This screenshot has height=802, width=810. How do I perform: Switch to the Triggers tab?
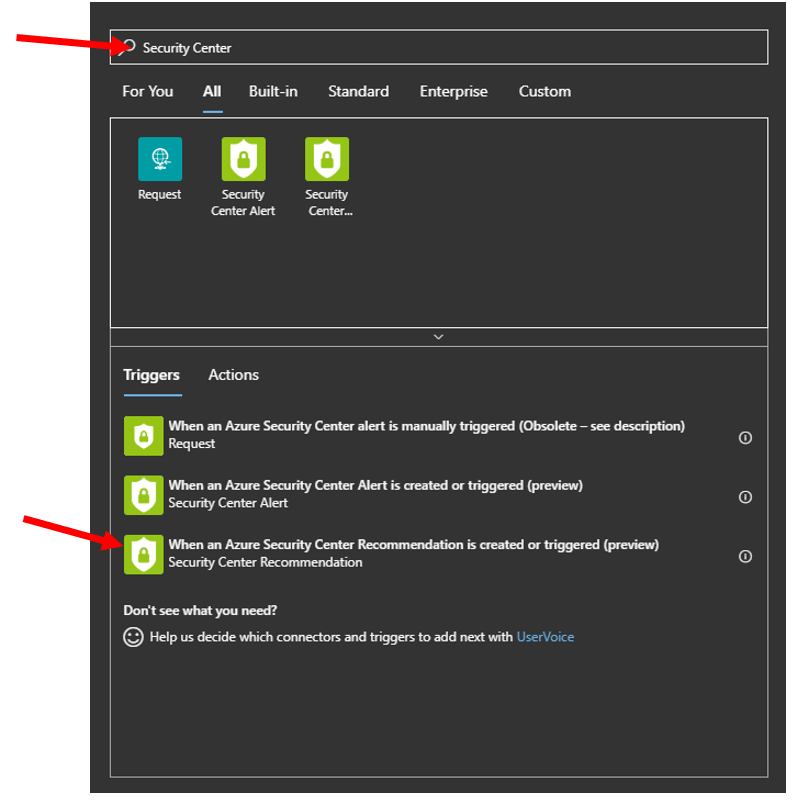click(x=151, y=375)
